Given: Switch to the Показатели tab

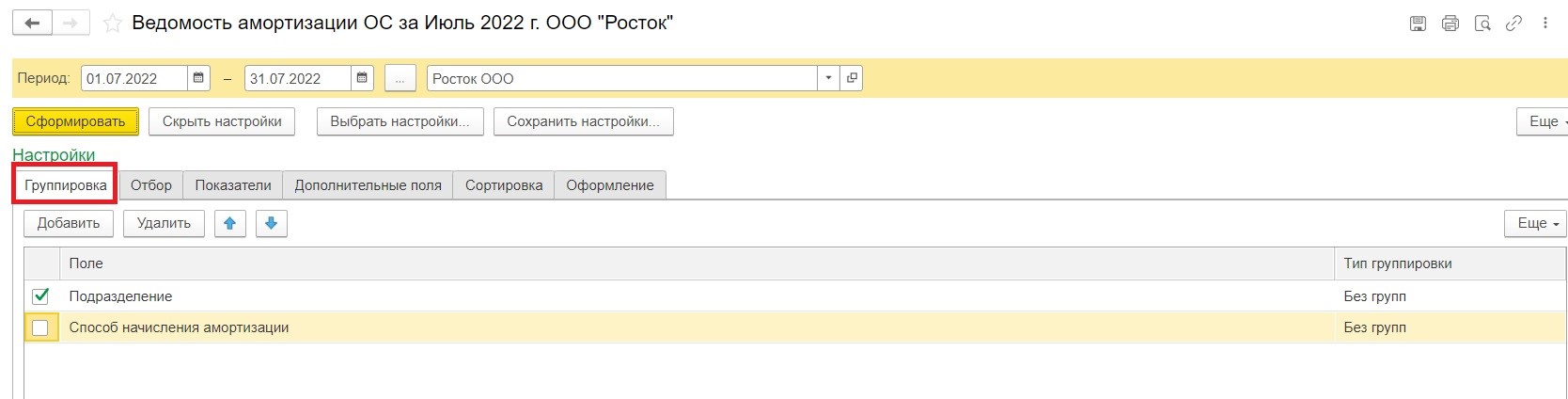Looking at the screenshot, I should click(233, 185).
